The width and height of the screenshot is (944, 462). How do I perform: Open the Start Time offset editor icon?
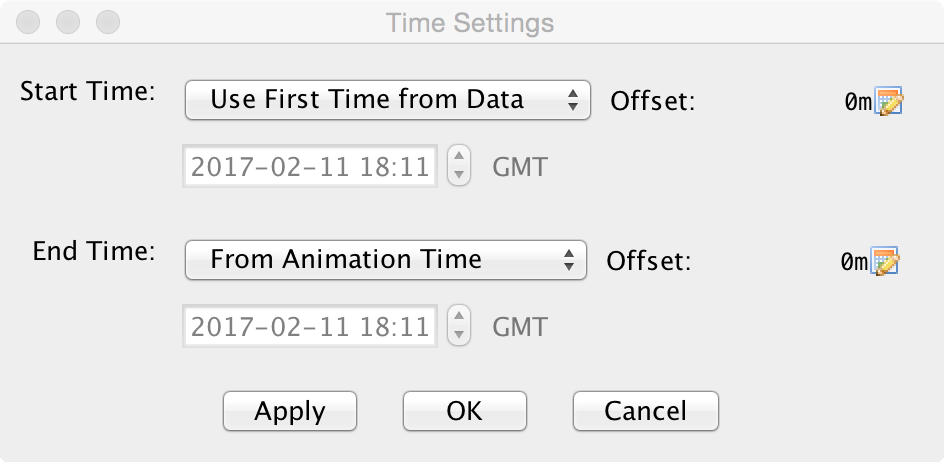click(x=889, y=101)
